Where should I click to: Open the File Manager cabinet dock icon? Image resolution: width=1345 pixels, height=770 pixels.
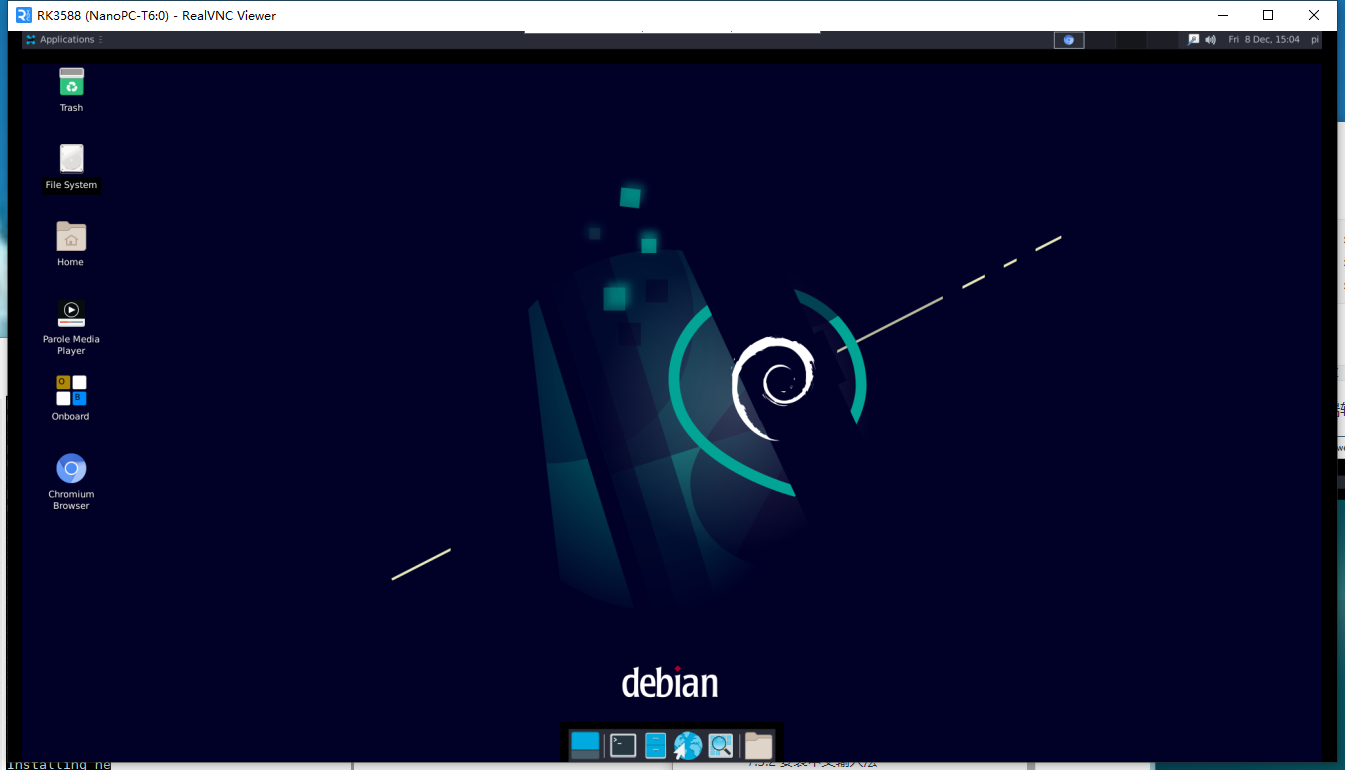point(655,745)
